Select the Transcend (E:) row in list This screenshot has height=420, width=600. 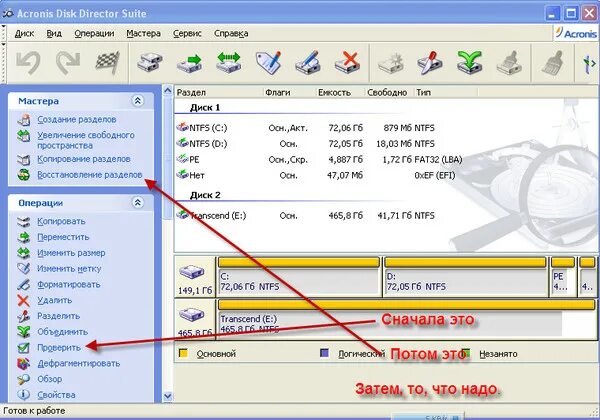coord(320,216)
